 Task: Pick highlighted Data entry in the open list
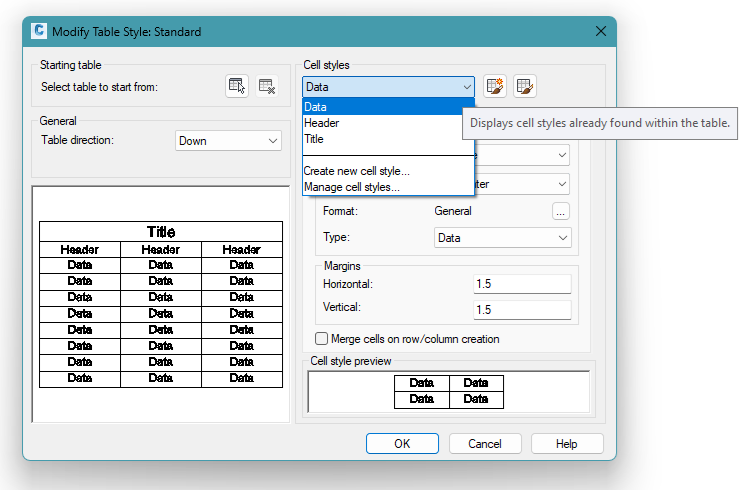click(x=316, y=107)
